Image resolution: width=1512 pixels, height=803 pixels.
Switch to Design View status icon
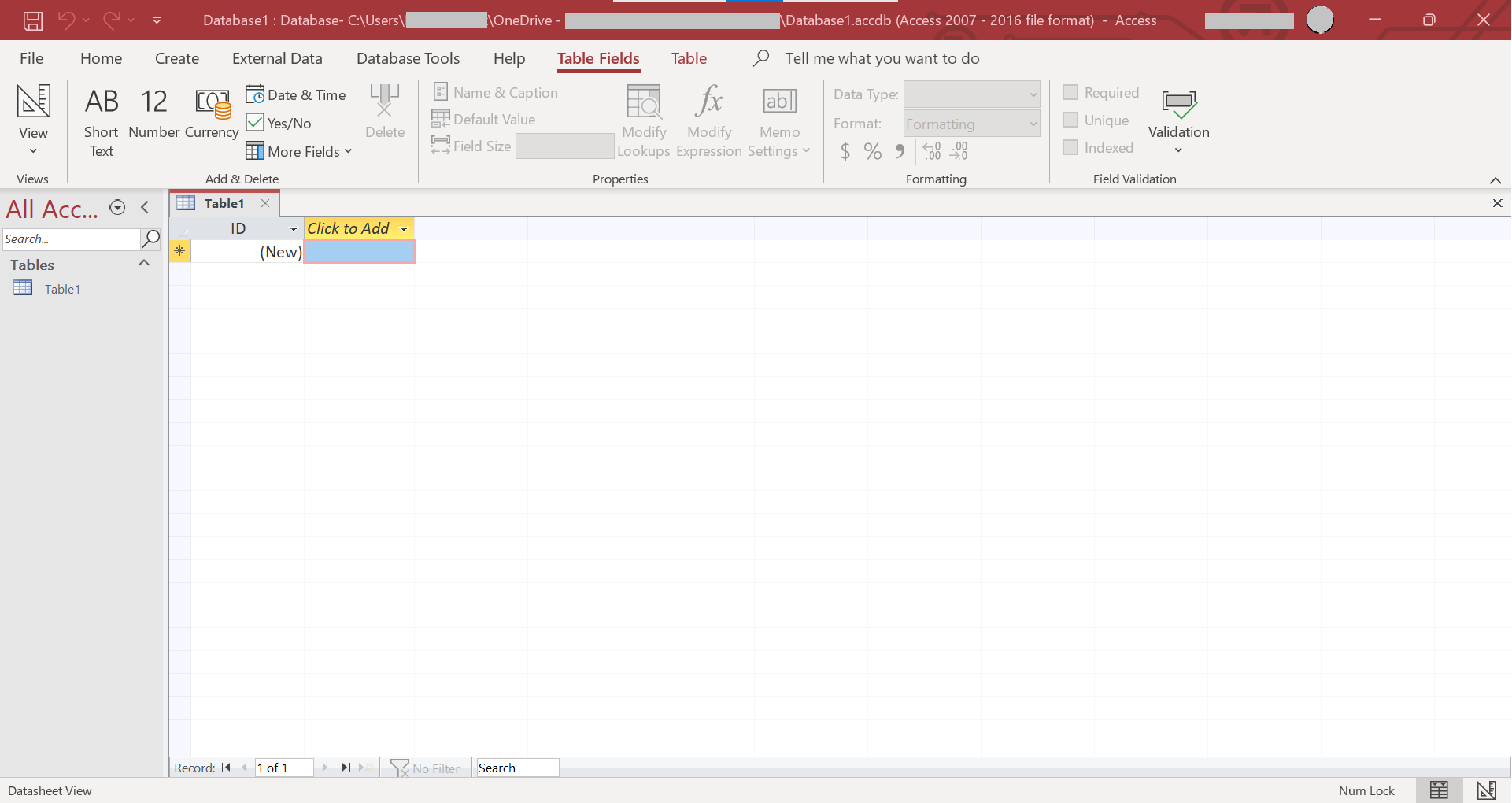click(x=1486, y=790)
